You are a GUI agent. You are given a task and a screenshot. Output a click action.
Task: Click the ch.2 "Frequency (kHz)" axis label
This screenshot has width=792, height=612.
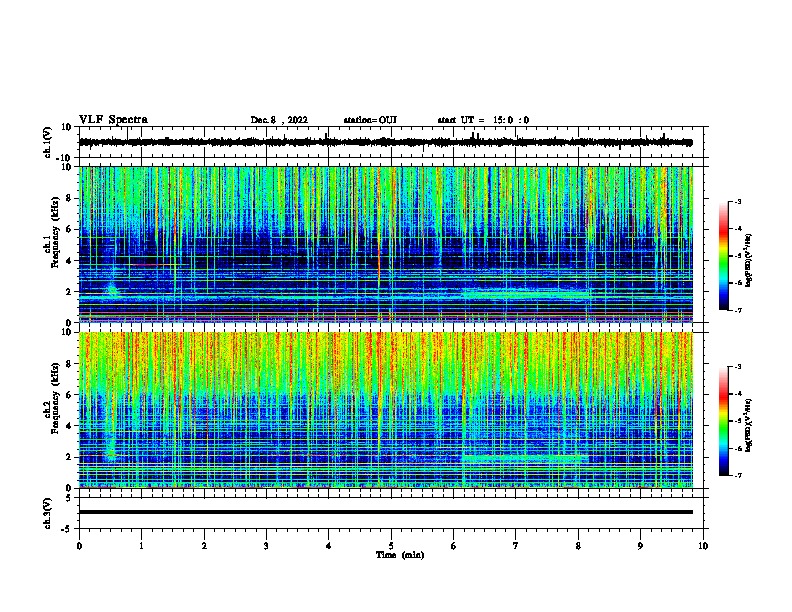tap(55, 398)
